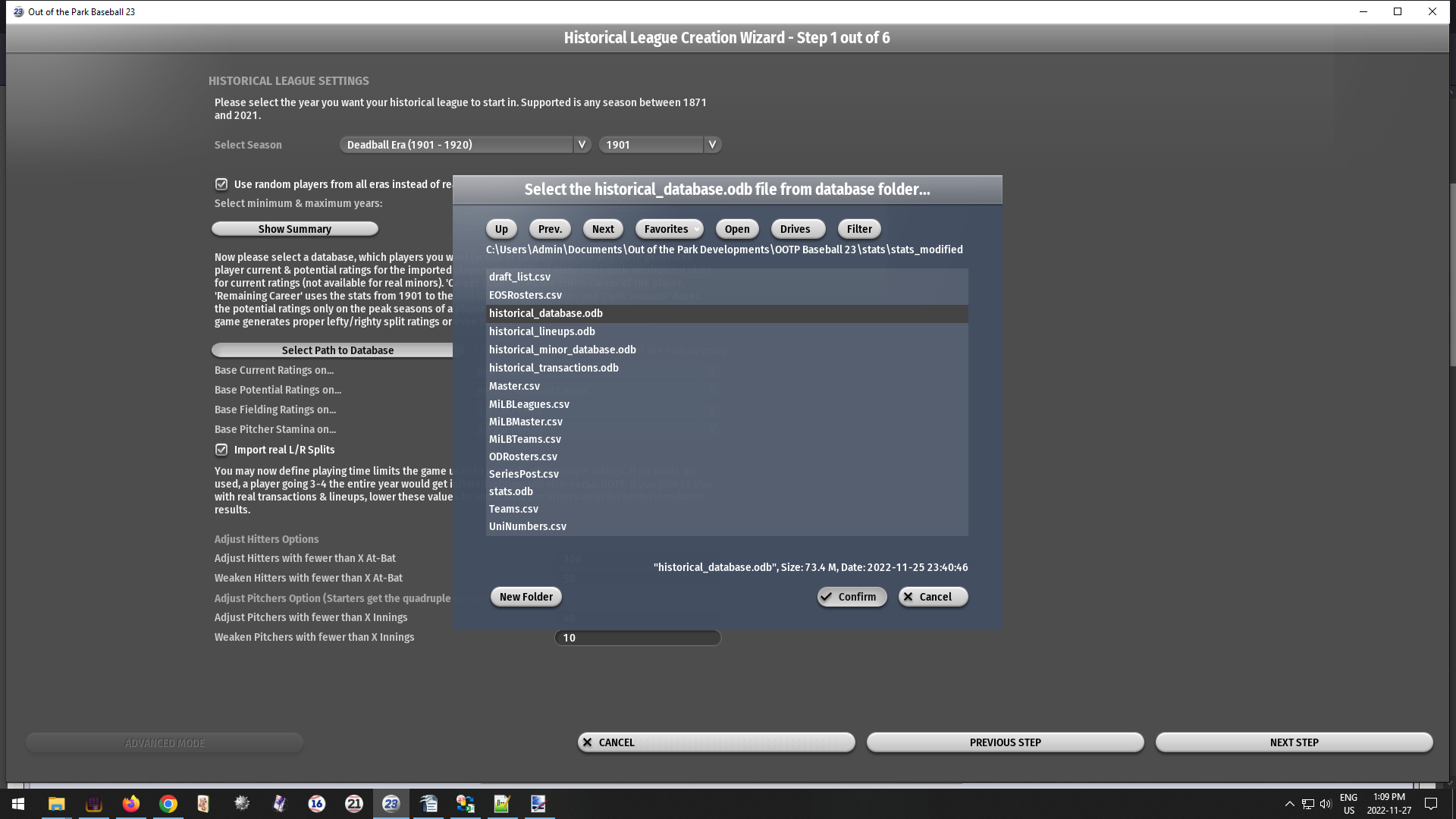This screenshot has height=819, width=1456.
Task: Open the 1901 year dropdown
Action: click(660, 145)
